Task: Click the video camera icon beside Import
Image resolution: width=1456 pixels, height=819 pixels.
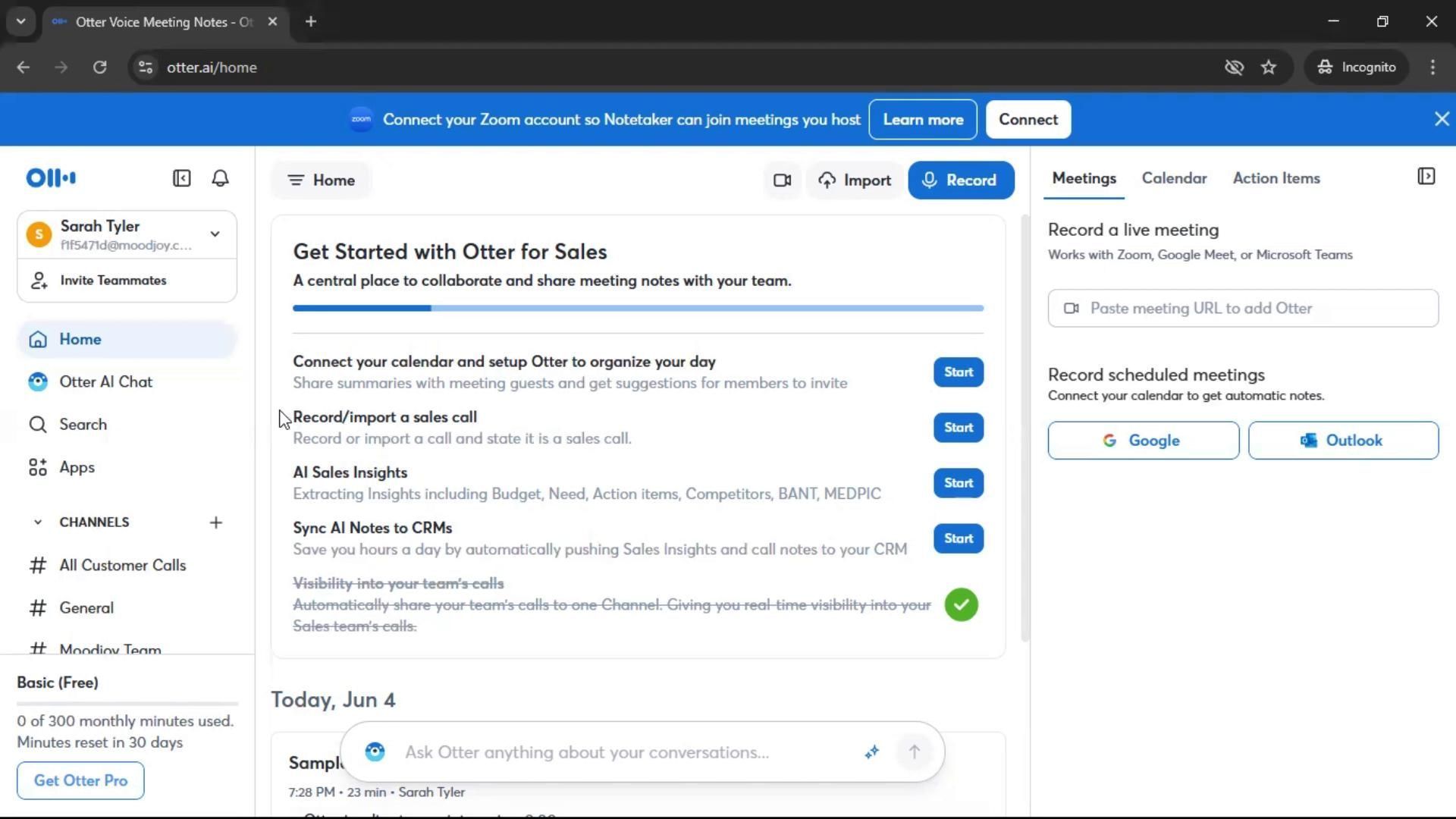Action: click(x=782, y=180)
